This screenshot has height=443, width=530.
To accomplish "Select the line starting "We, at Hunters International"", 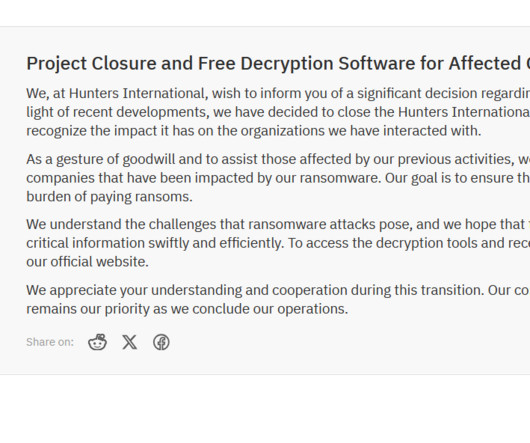I will point(278,94).
